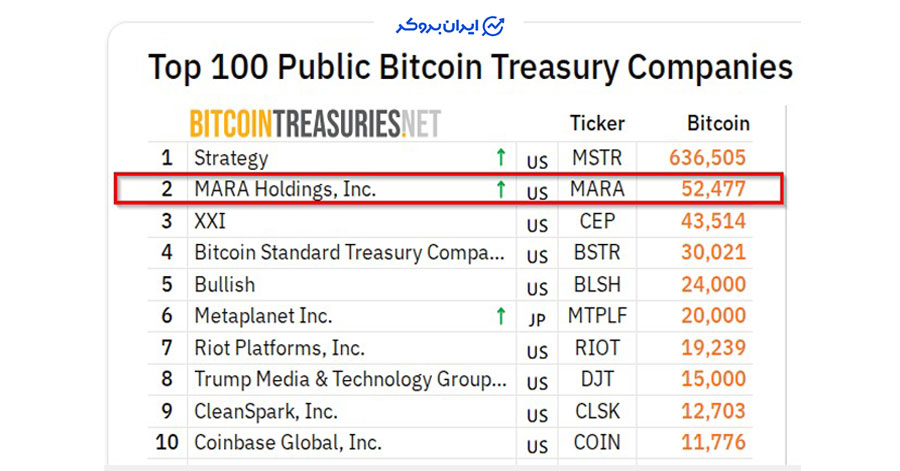The width and height of the screenshot is (900, 471).
Task: Click the JP country code for Metaplanet
Action: click(x=538, y=320)
